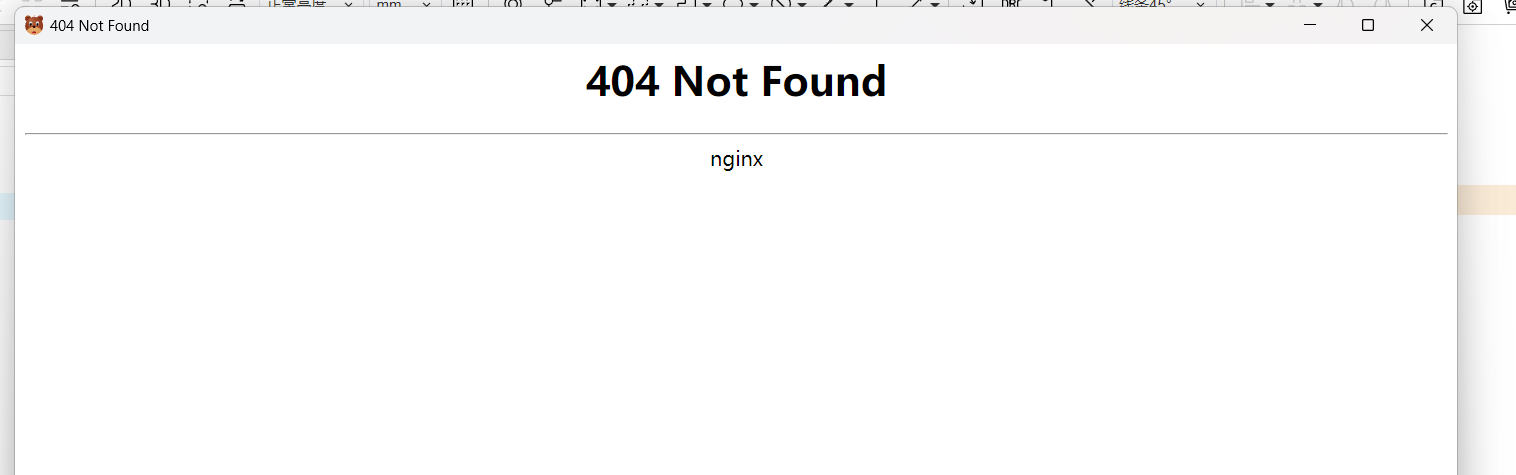Click the nginx text below the line
The height and width of the screenshot is (475, 1516).
[737, 159]
